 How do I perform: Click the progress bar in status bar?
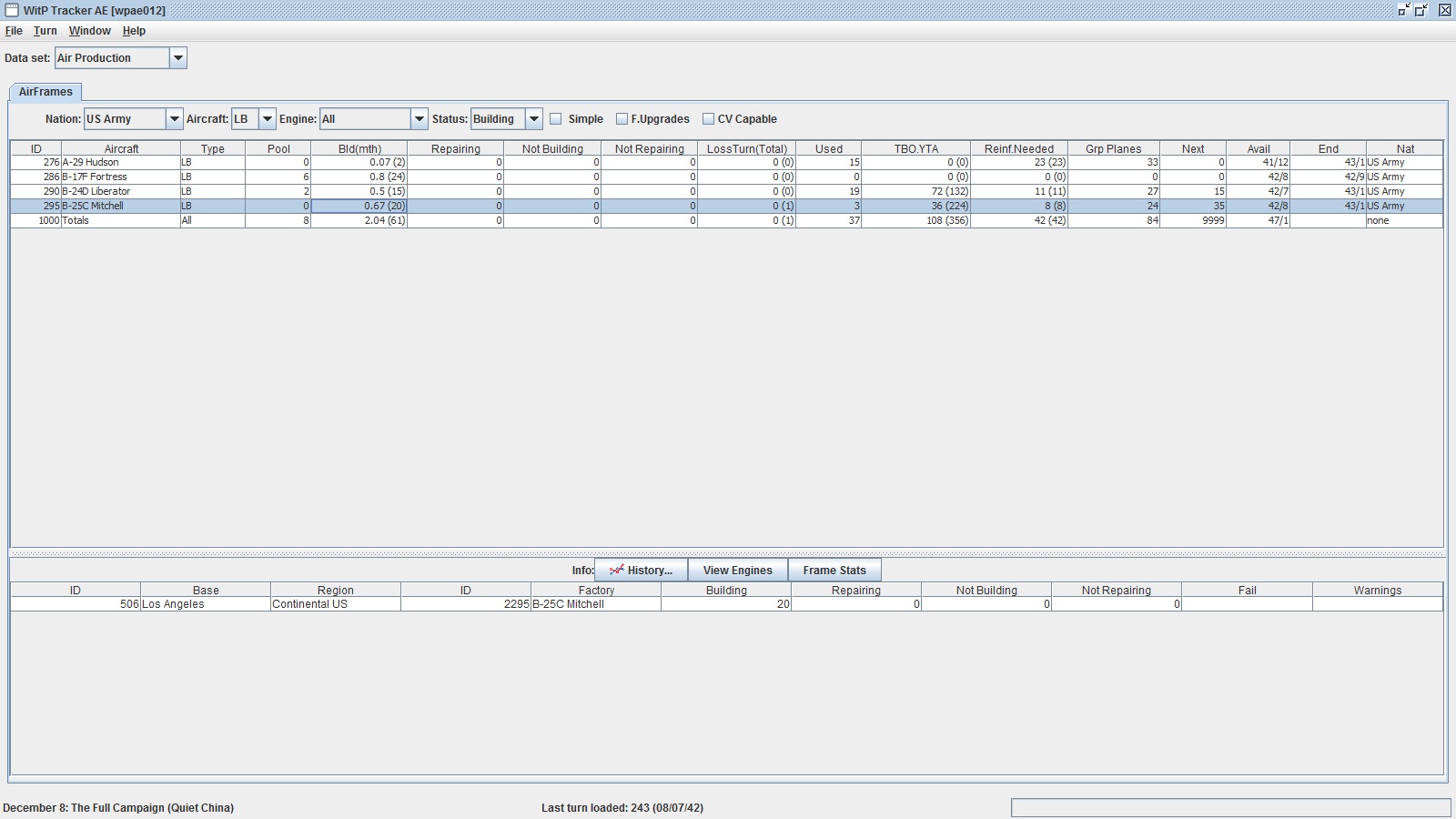tap(1230, 808)
